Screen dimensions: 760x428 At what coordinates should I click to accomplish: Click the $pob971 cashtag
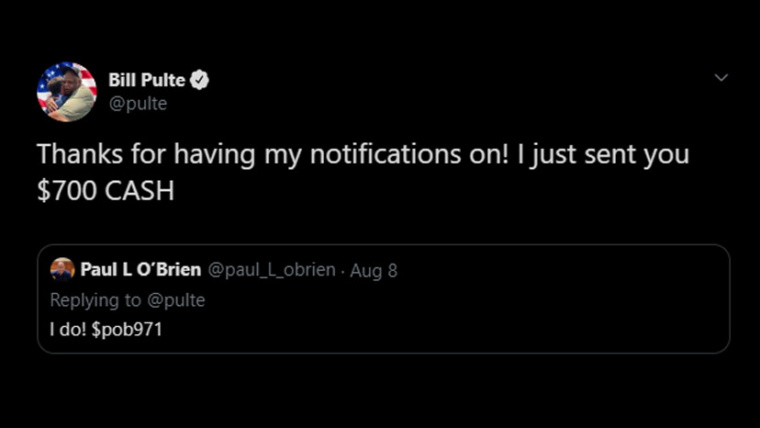tap(126, 330)
